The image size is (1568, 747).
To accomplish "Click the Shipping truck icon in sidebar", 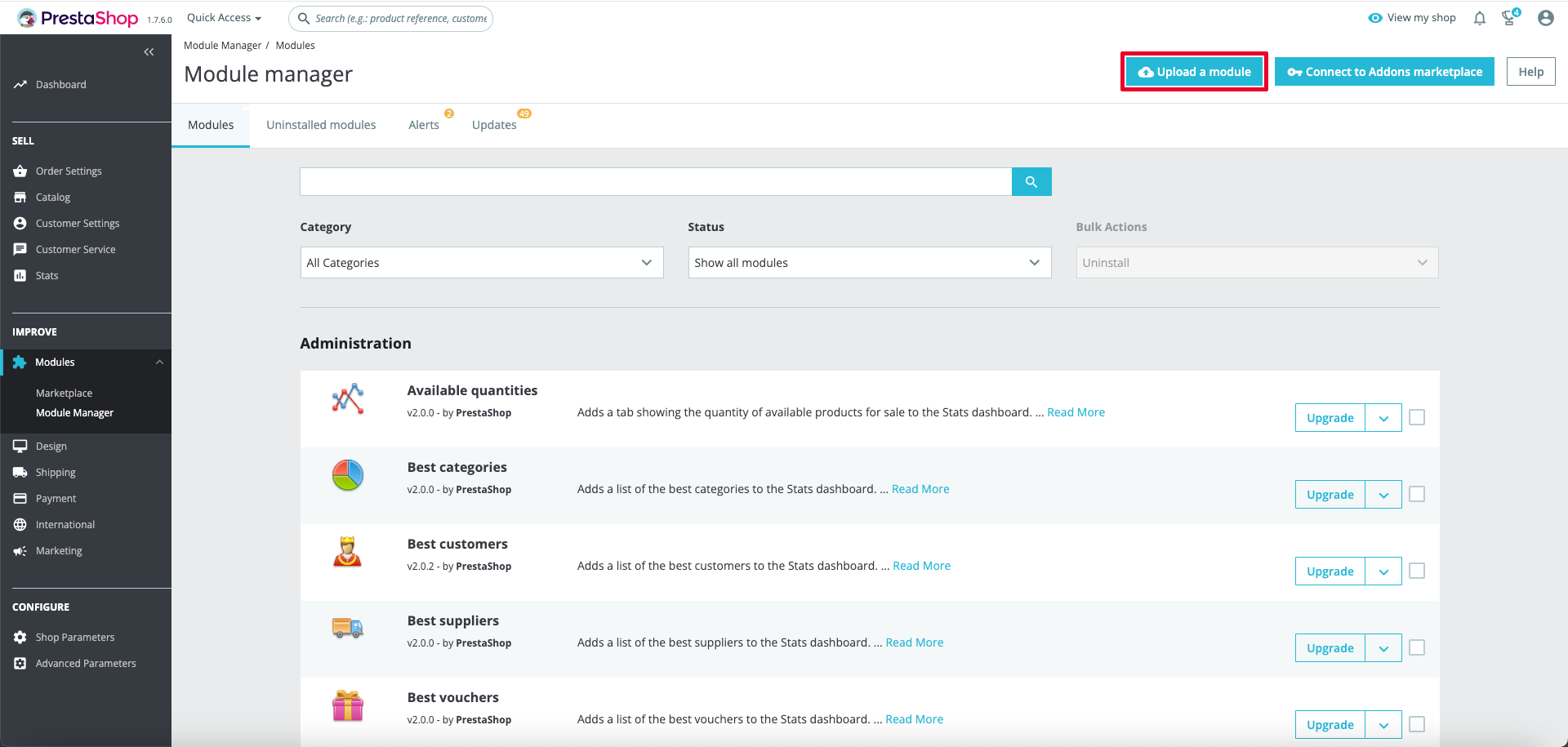I will (x=20, y=473).
